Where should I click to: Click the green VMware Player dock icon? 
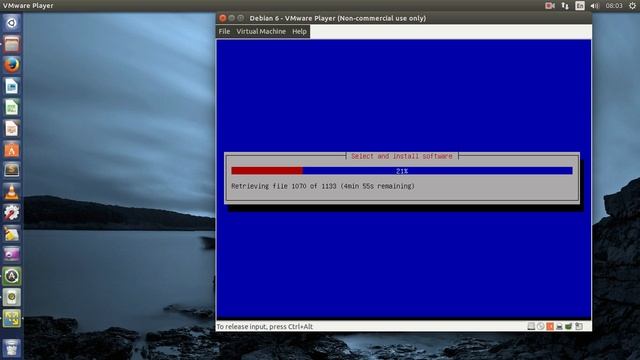[11, 319]
